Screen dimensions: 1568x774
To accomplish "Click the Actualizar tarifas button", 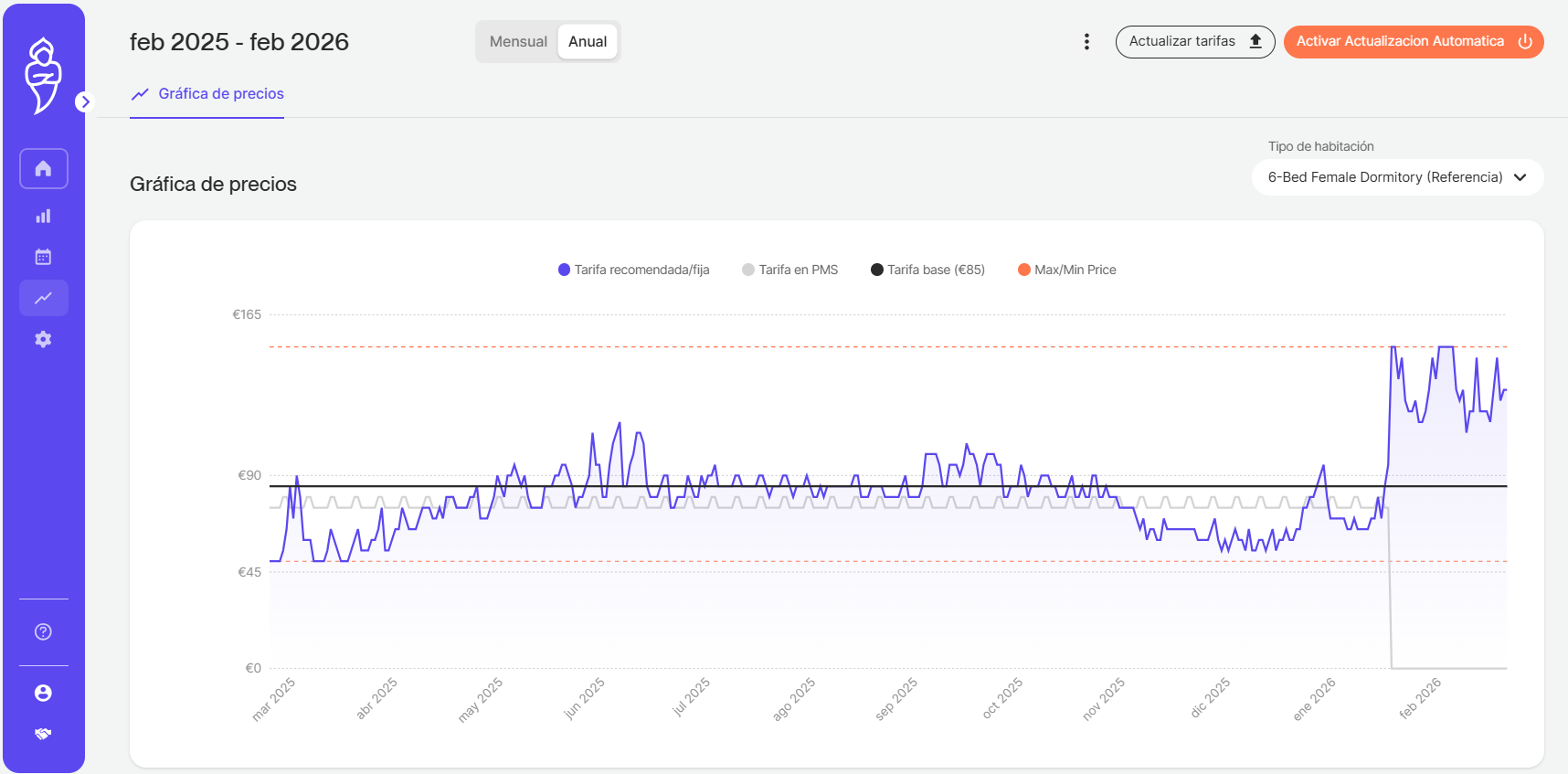I will pos(1194,42).
